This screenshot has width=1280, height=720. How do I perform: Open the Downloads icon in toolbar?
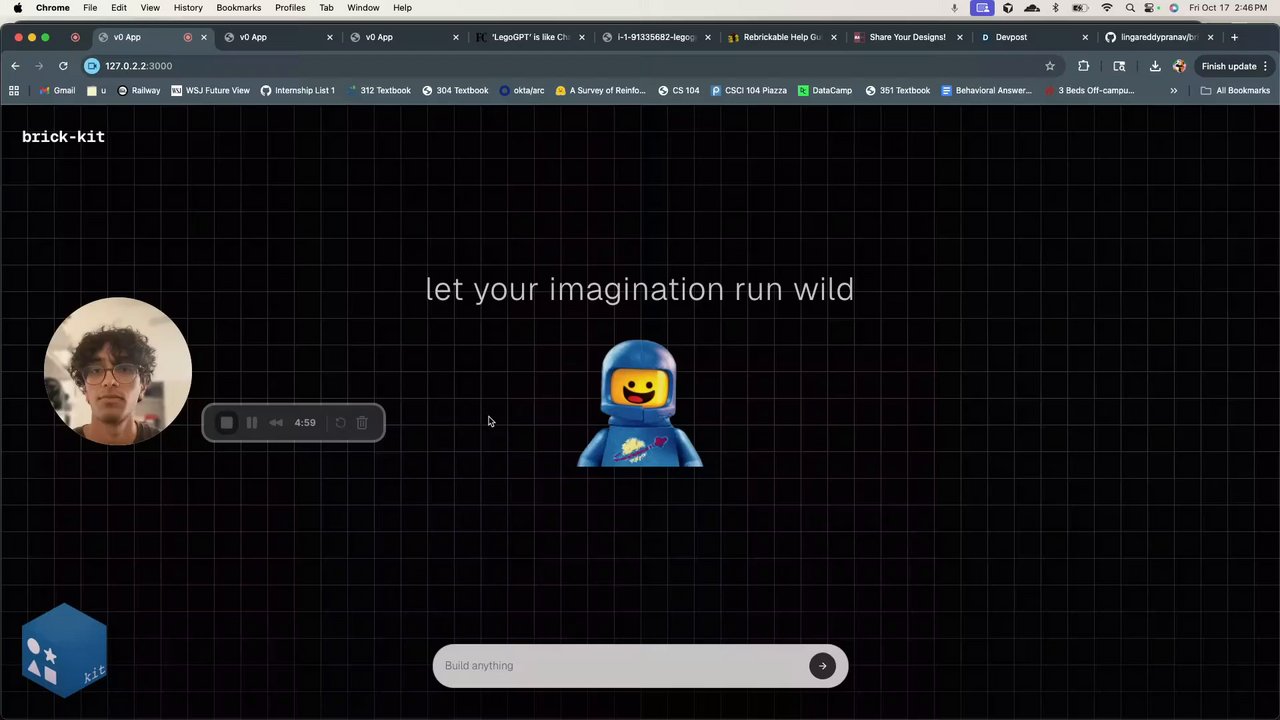coord(1155,66)
